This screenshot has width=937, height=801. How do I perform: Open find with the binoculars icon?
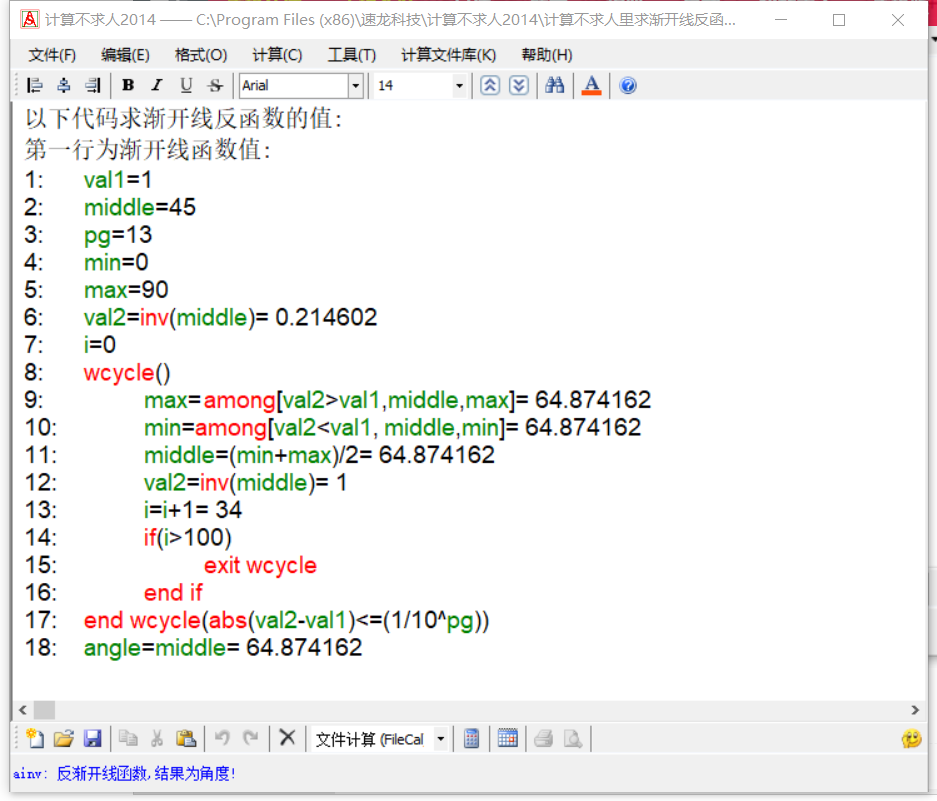(x=555, y=85)
